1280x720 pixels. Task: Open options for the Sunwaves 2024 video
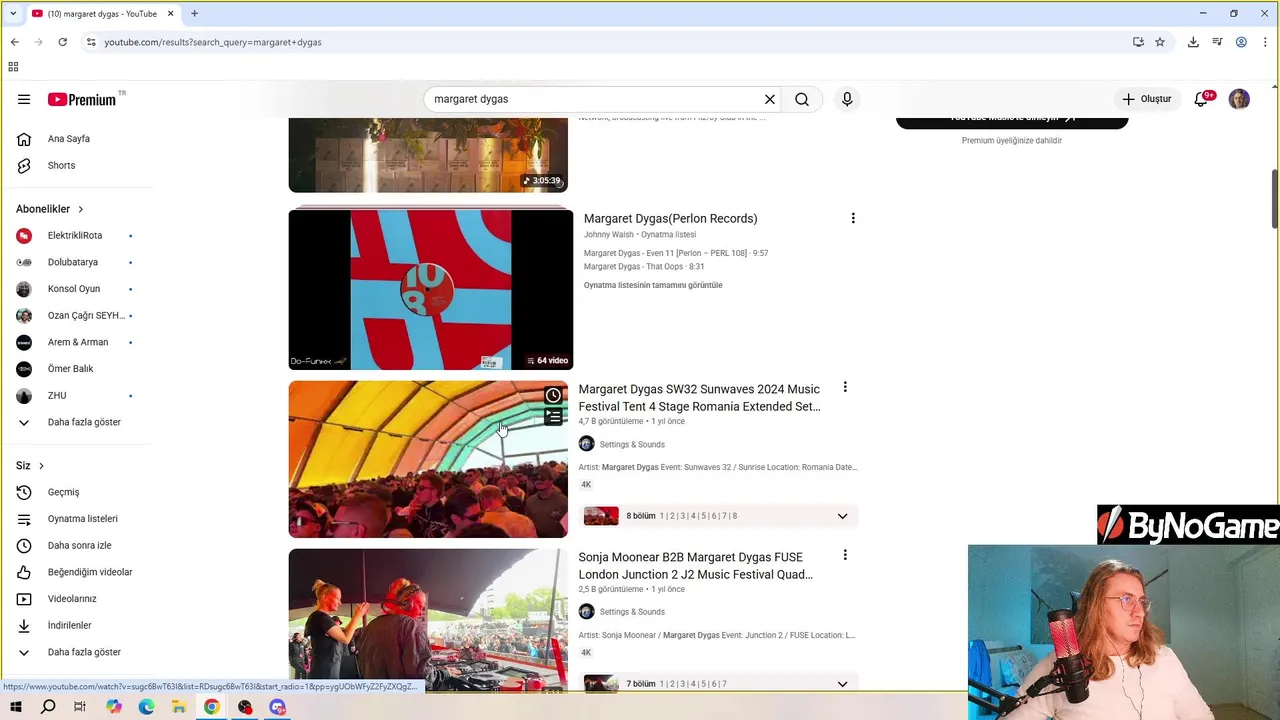845,387
